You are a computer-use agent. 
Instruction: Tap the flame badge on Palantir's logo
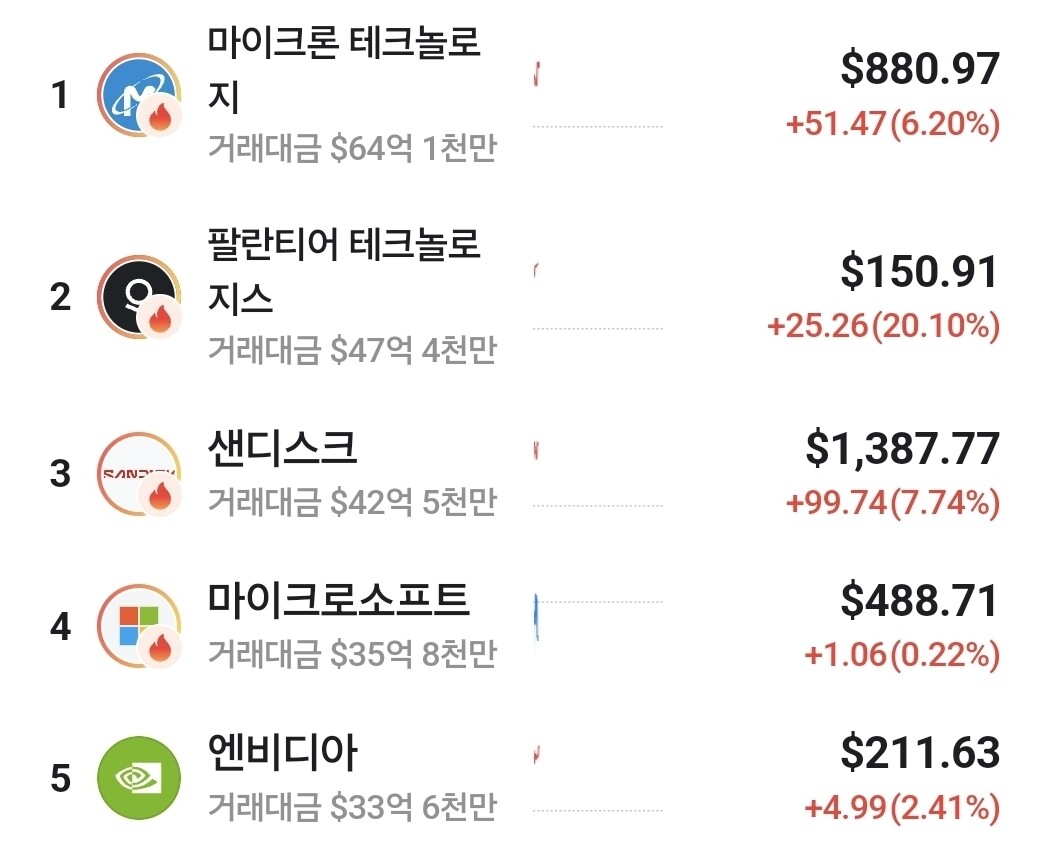pos(160,318)
